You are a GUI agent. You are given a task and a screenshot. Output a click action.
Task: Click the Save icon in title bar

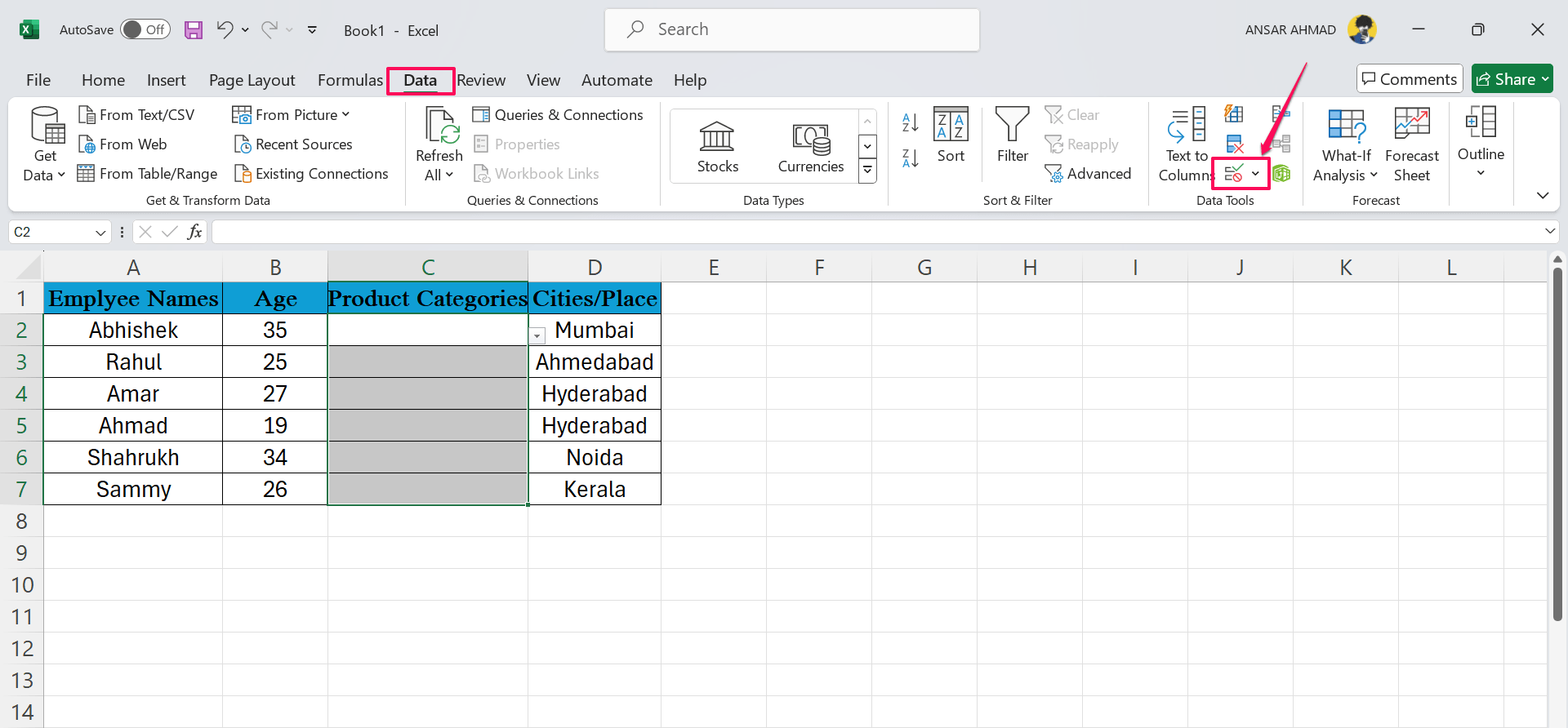[x=194, y=30]
